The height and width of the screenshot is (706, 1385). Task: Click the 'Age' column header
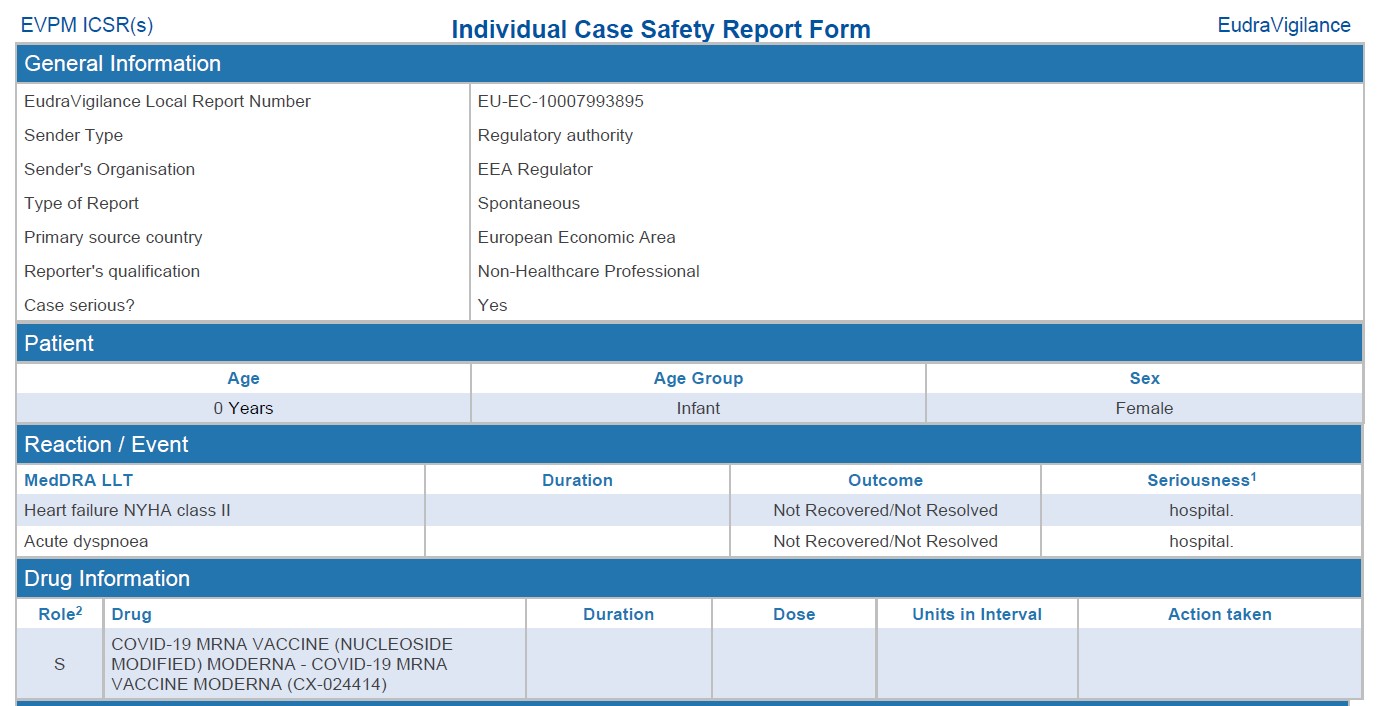(243, 379)
